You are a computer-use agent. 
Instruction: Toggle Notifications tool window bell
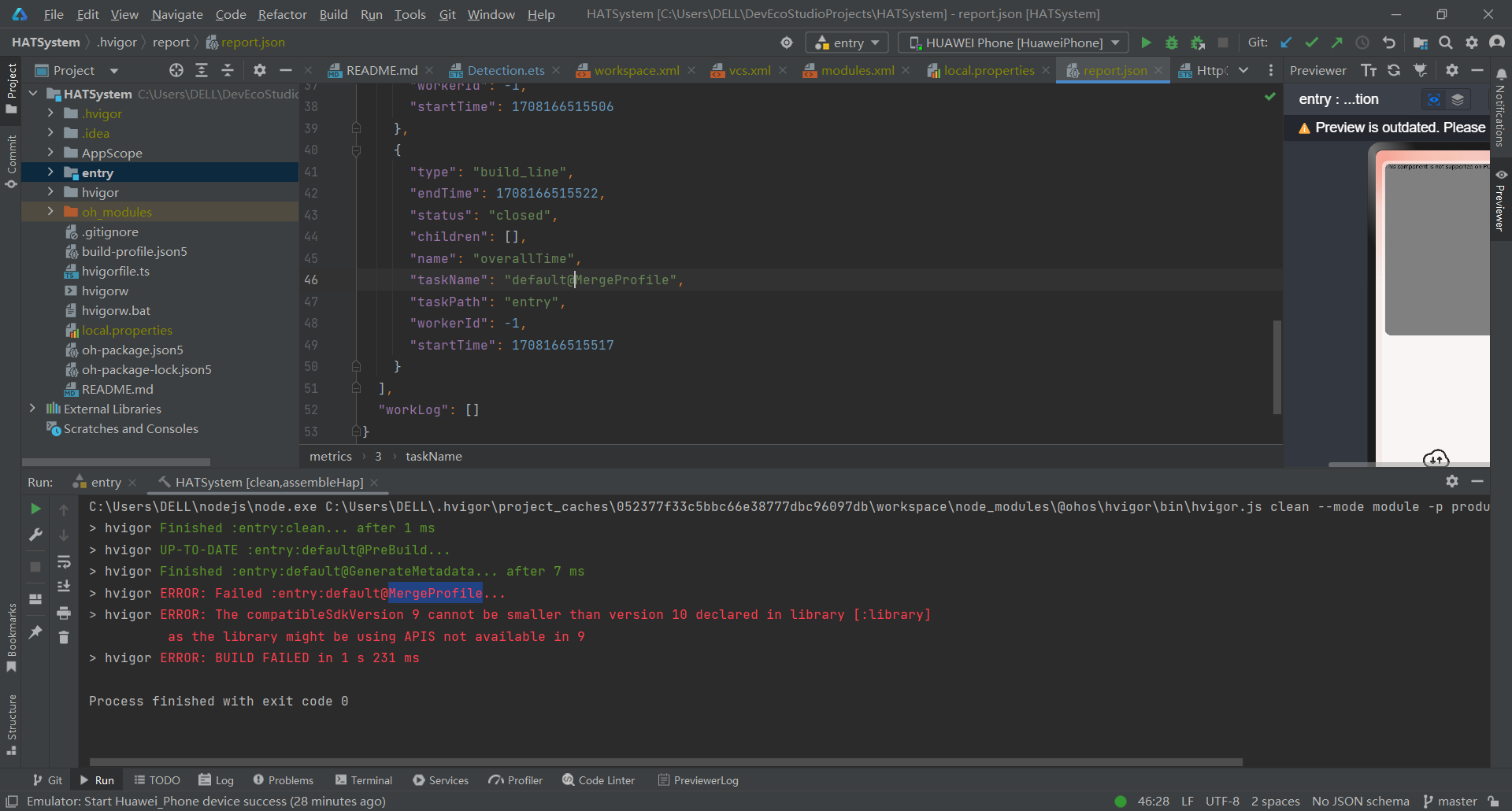[1501, 106]
